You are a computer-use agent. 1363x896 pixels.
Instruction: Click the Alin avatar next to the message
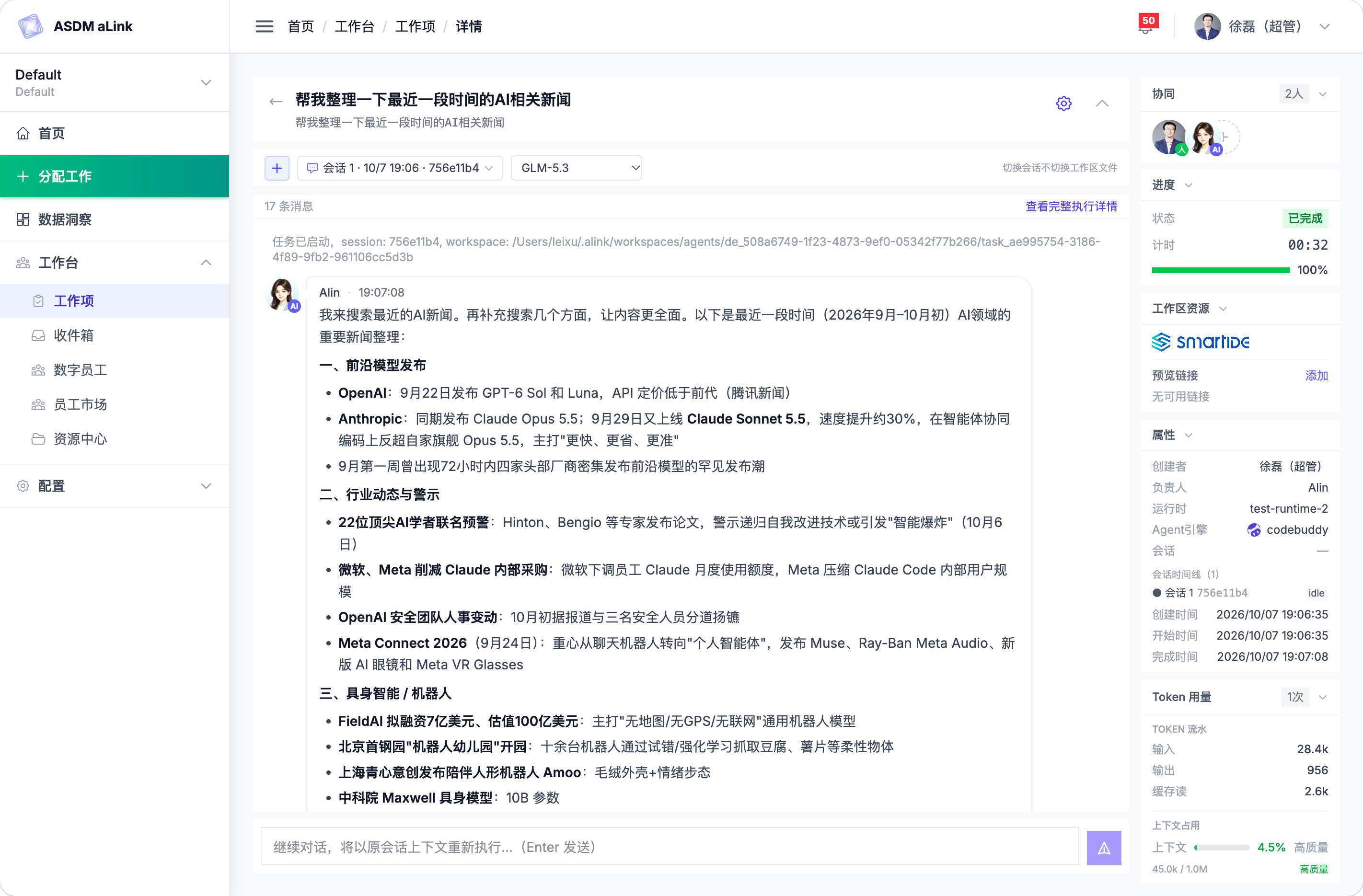283,296
